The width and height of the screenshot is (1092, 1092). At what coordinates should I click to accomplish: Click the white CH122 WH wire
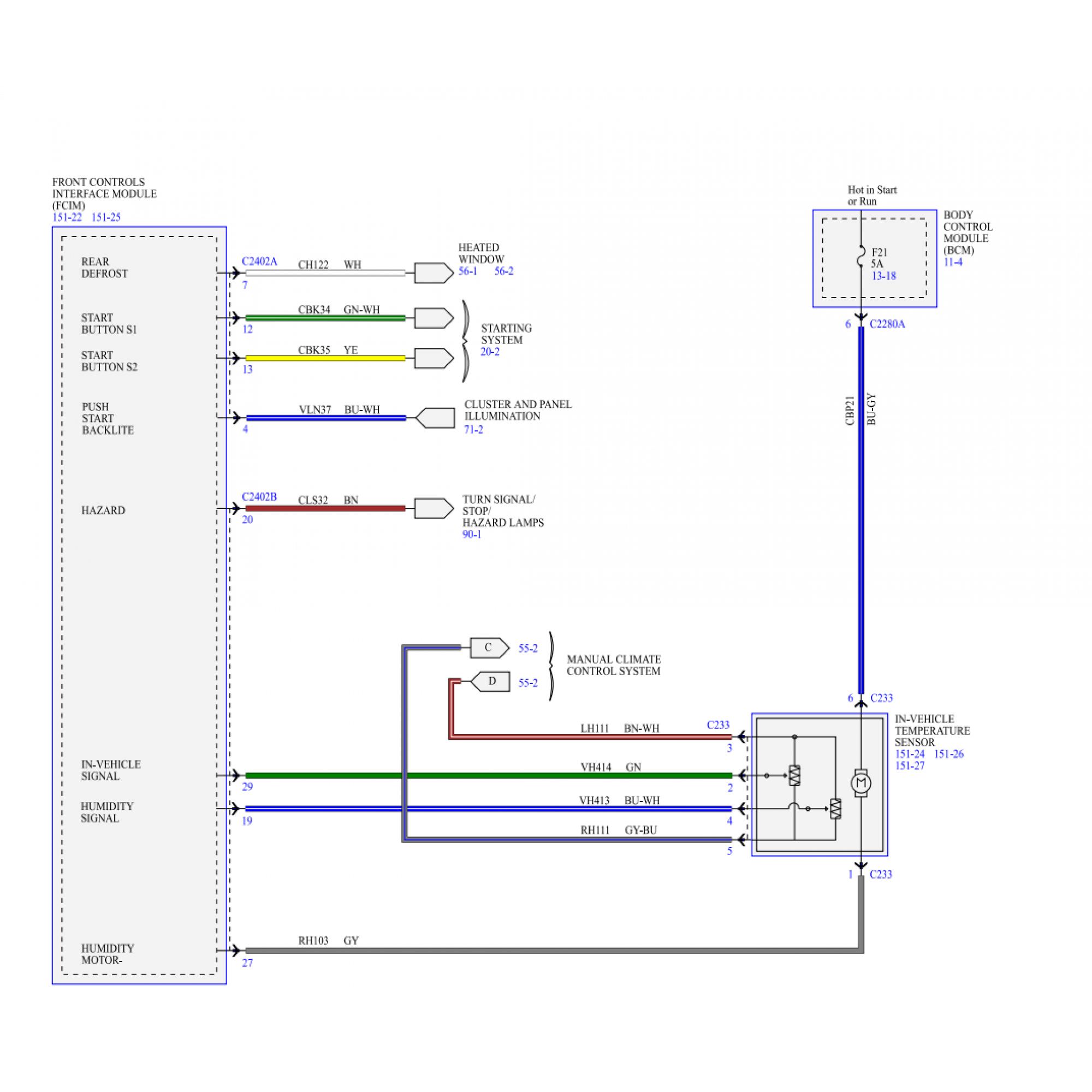pyautogui.click(x=325, y=273)
